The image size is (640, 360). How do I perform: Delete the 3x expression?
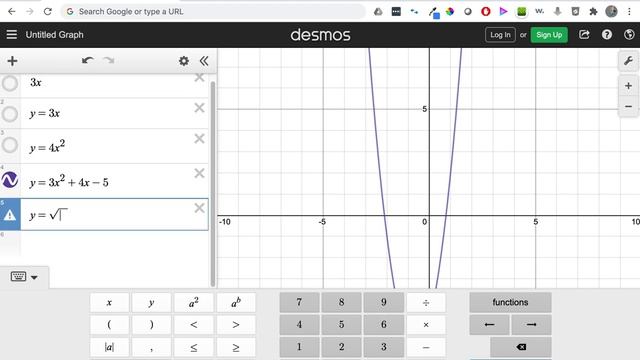click(x=199, y=78)
